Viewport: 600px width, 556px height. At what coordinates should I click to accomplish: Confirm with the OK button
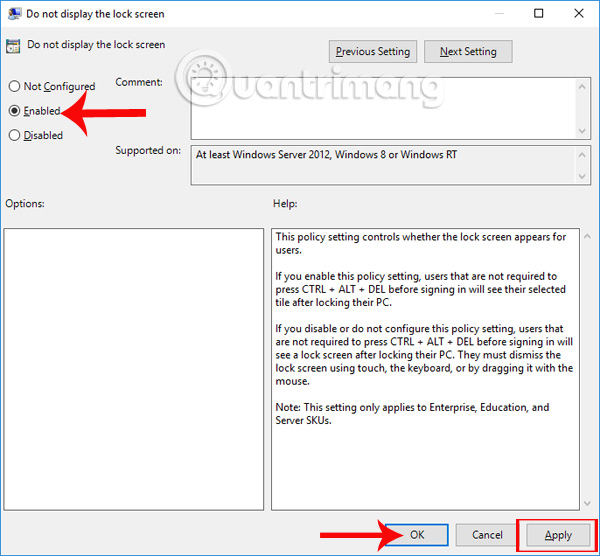pyautogui.click(x=417, y=535)
